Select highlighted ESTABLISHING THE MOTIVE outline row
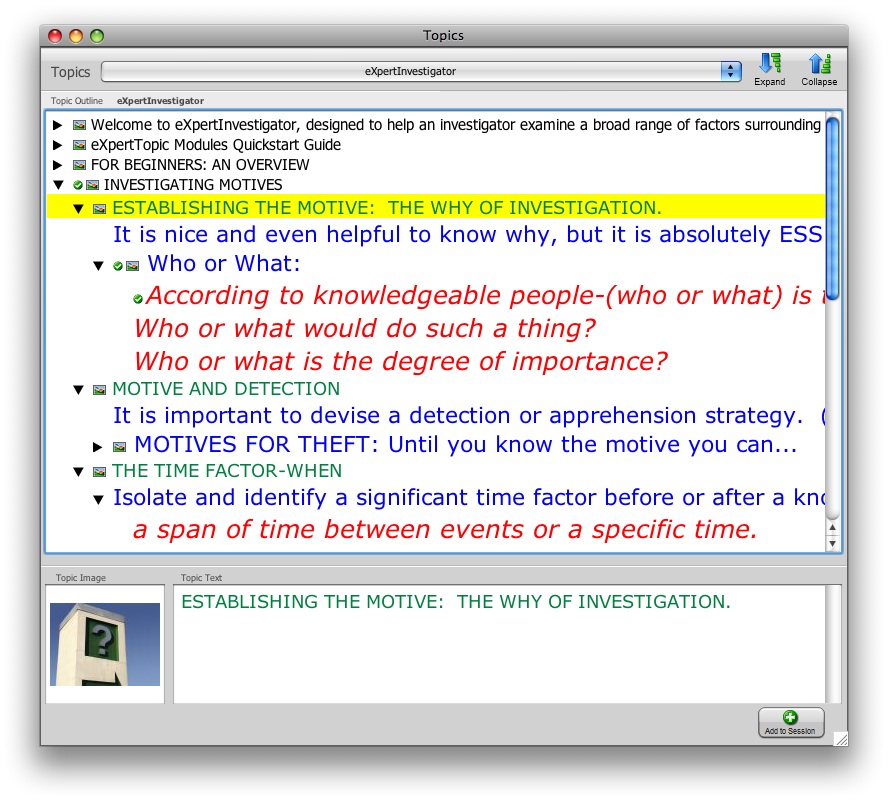Screen dimensions: 888x801 (436, 208)
